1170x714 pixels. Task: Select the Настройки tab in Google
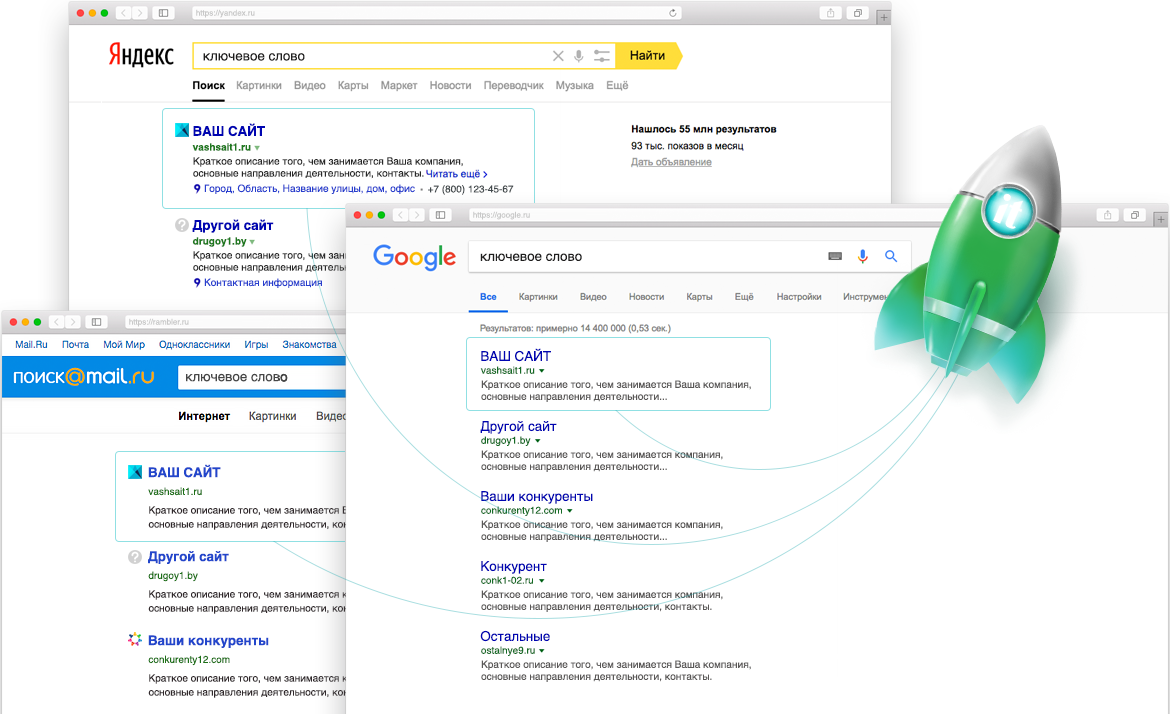click(x=798, y=296)
